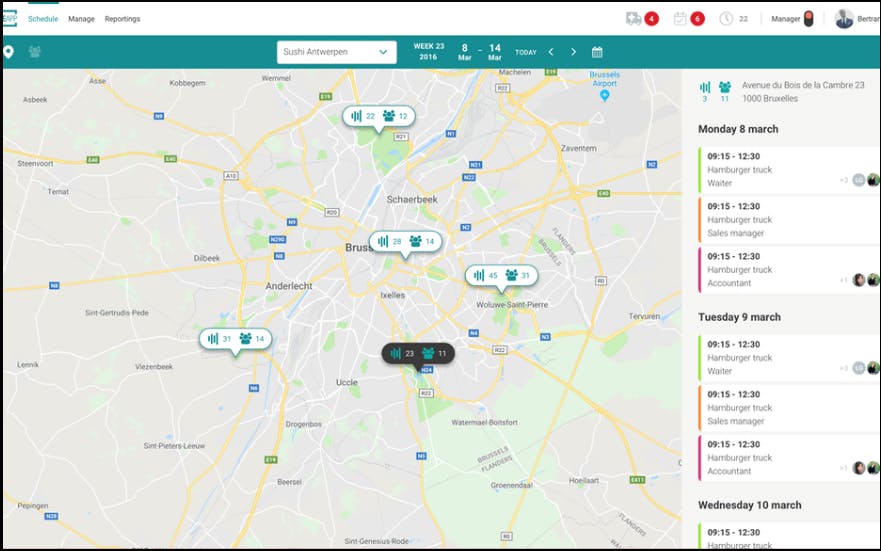This screenshot has height=551, width=881.
Task: Click the Woluwe-Saint-Pierre map label
Action: [512, 305]
